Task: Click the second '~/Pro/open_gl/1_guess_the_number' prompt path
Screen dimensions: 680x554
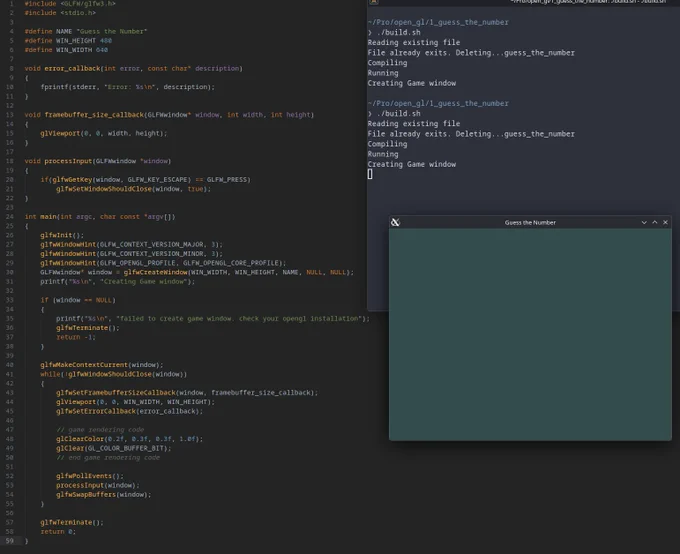Action: click(x=438, y=103)
